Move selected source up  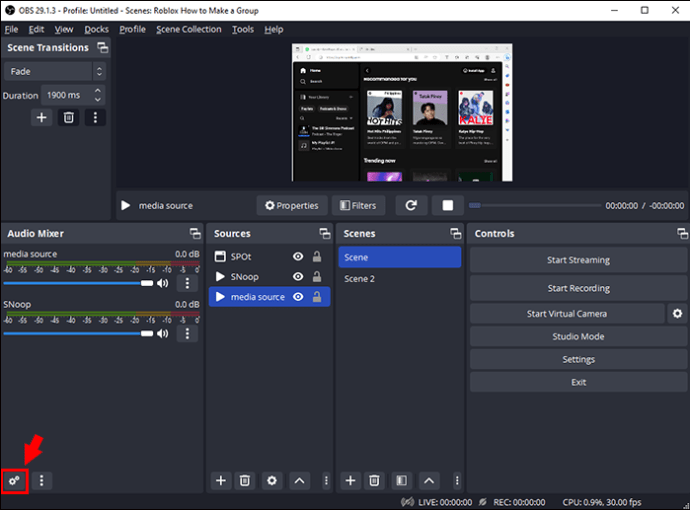299,481
